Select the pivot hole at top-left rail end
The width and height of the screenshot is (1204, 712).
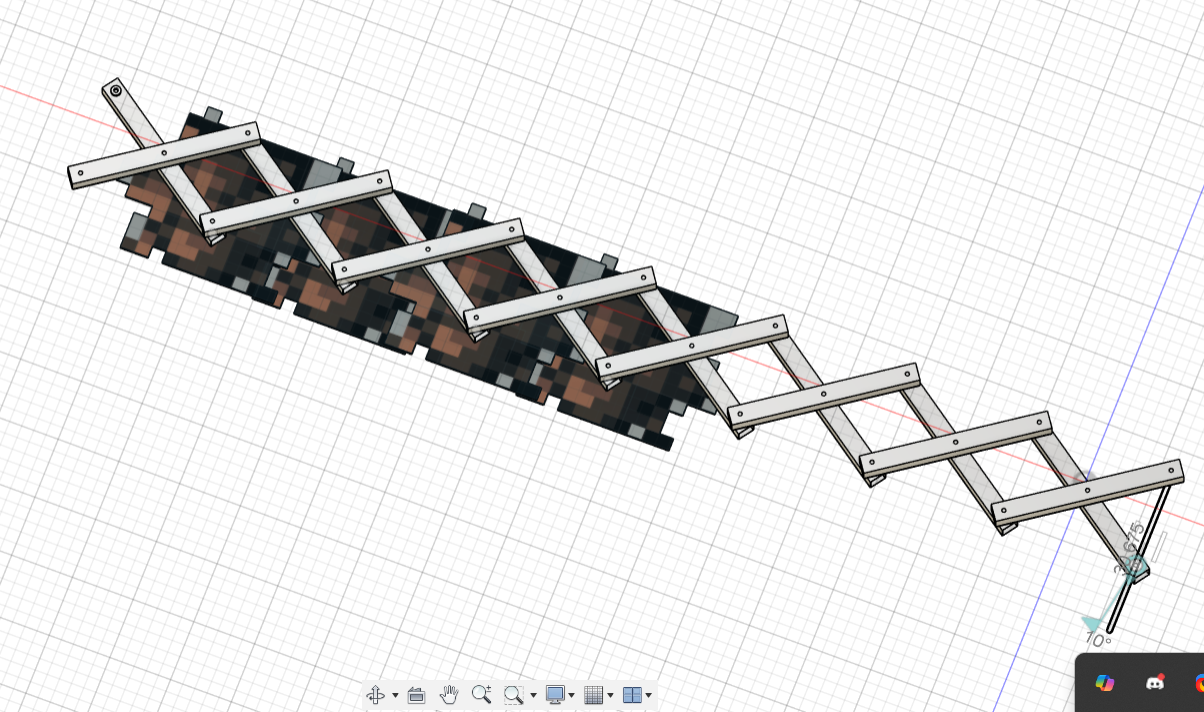116,91
